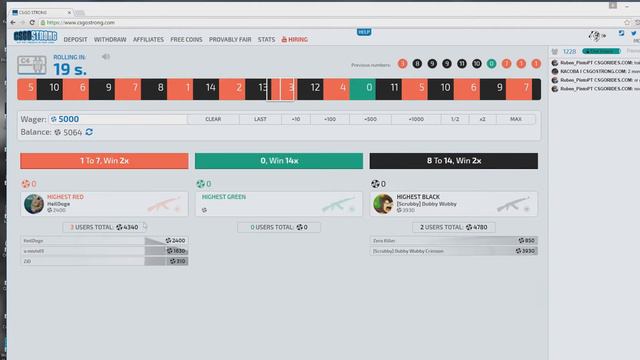Open the DEPOSIT page
640x360 pixels.
tap(76, 40)
